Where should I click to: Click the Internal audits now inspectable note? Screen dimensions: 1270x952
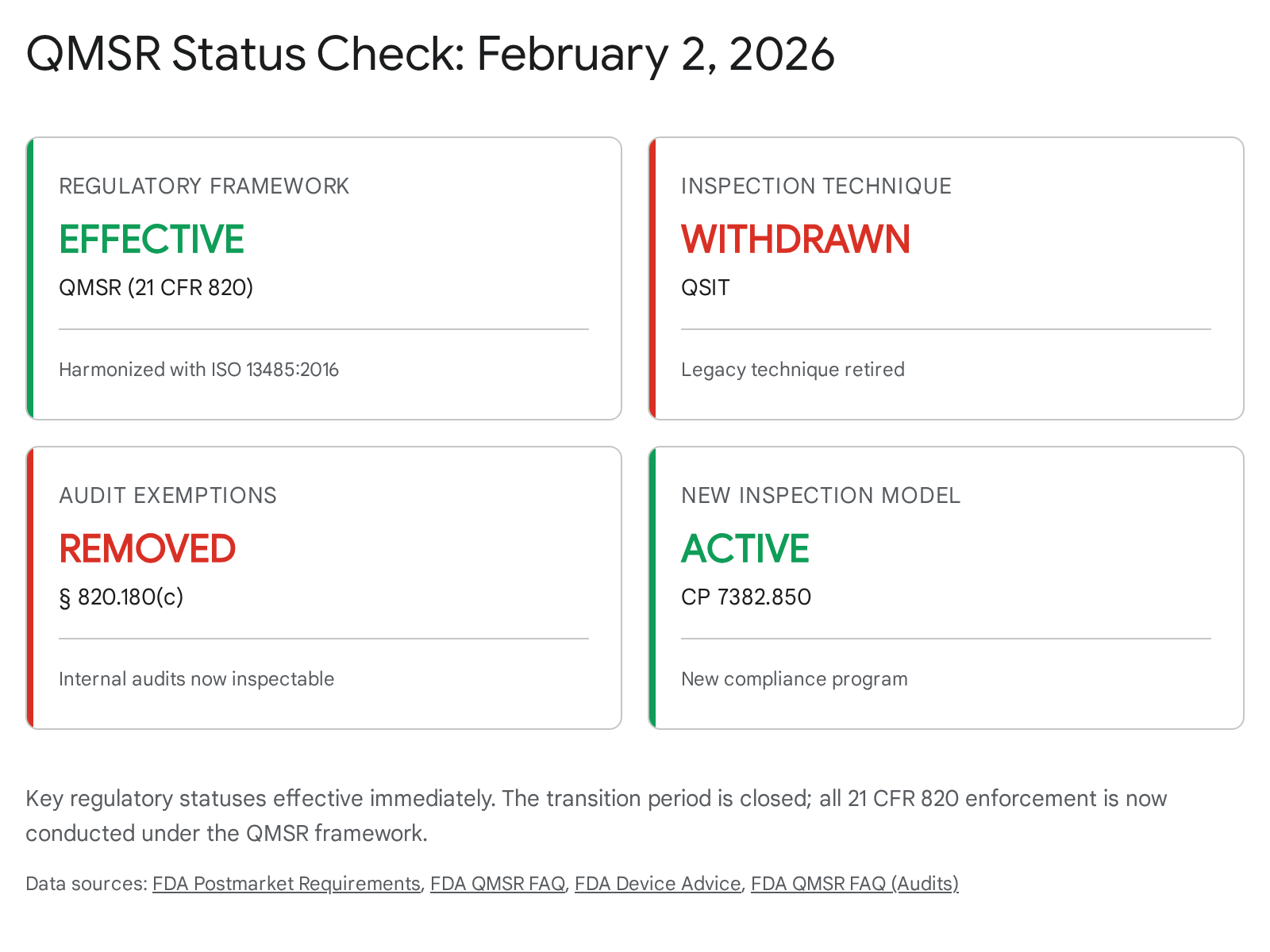click(196, 679)
